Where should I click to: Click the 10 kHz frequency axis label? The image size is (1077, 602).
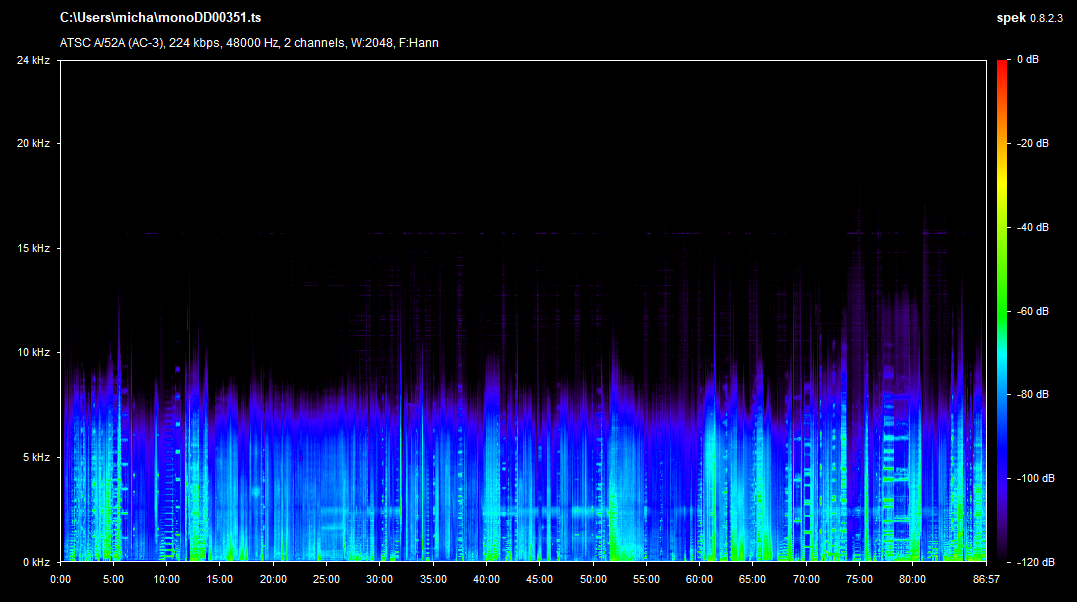32,353
